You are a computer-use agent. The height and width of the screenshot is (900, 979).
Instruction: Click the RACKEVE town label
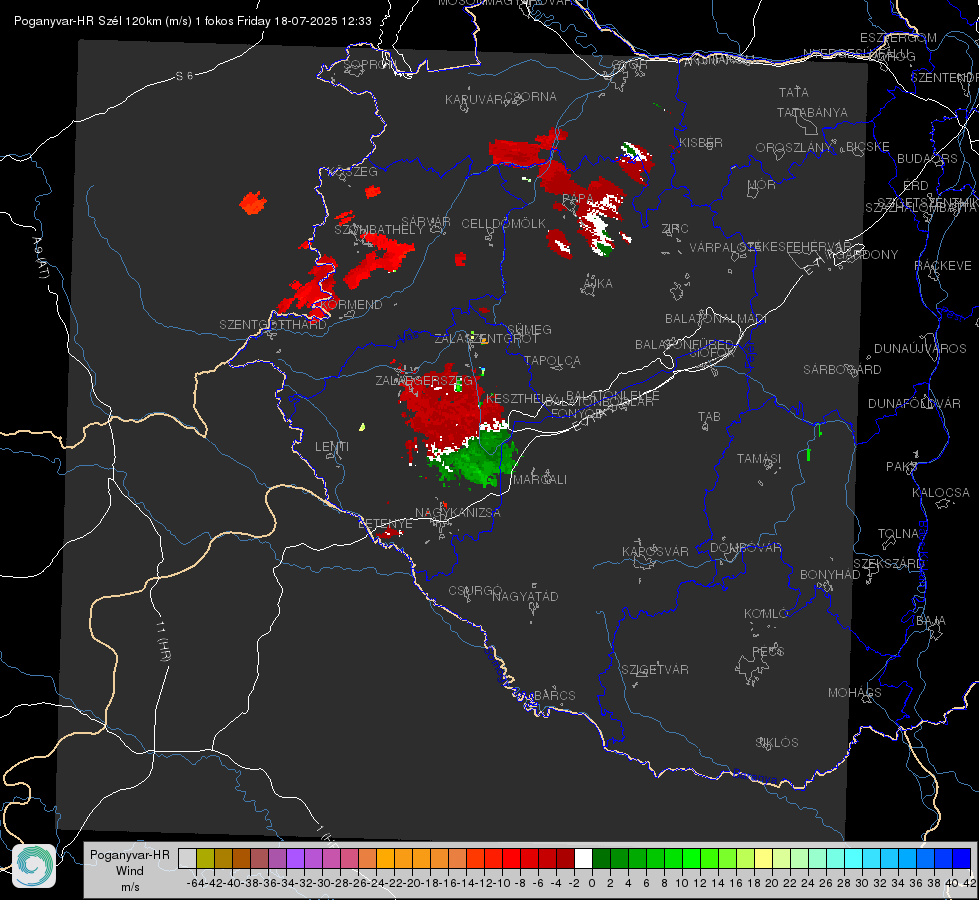(x=943, y=265)
